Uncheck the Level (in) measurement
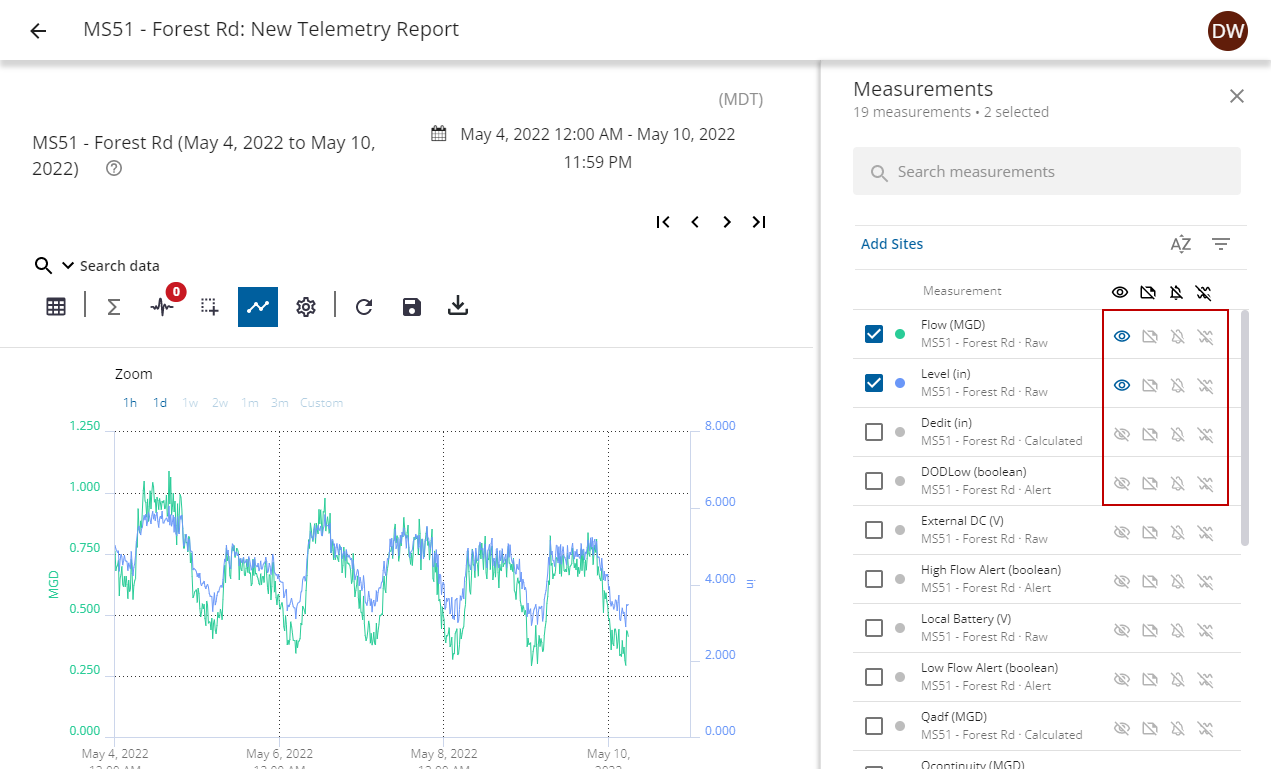This screenshot has height=769, width=1271. [872, 382]
